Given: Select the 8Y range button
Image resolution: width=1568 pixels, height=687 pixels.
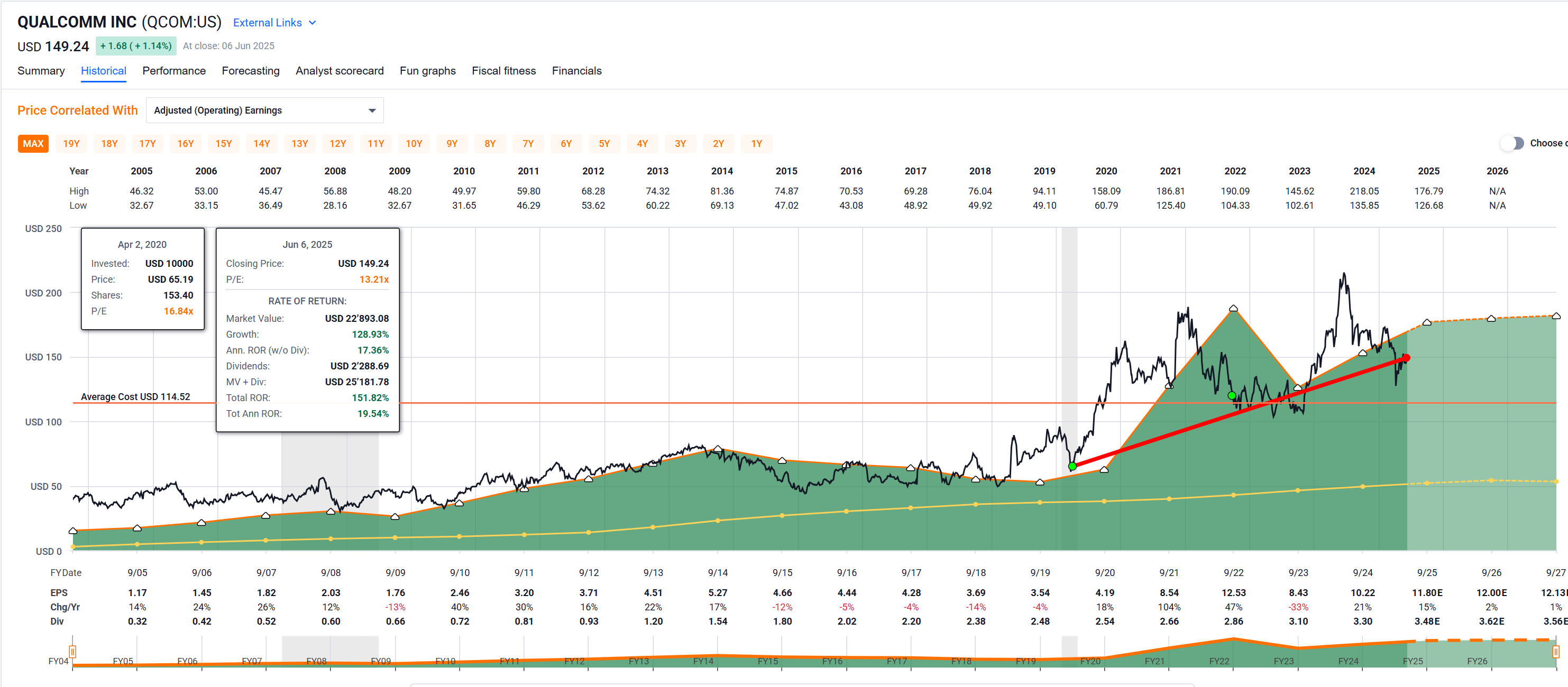Looking at the screenshot, I should pyautogui.click(x=490, y=144).
